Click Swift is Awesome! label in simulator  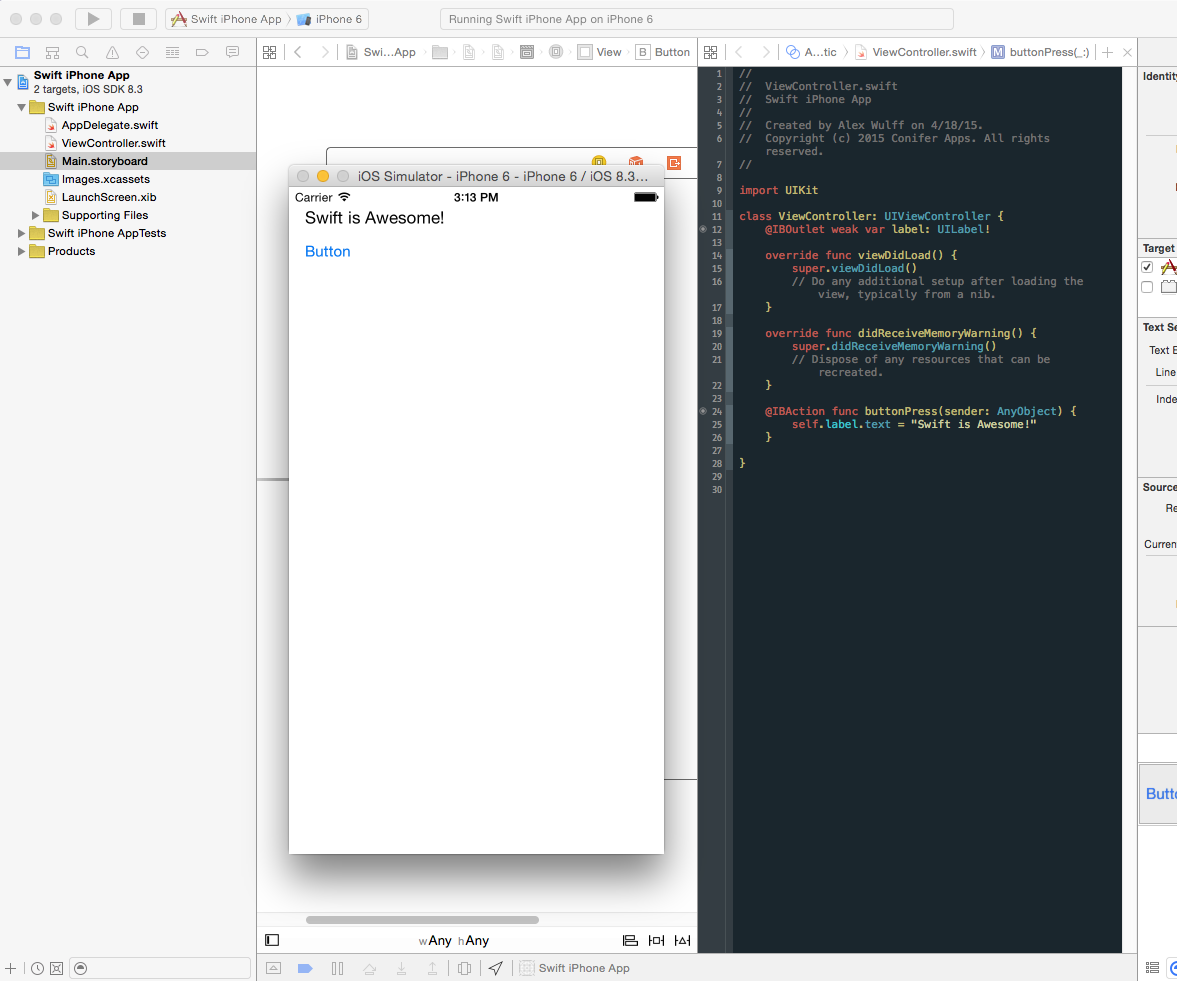click(x=374, y=218)
